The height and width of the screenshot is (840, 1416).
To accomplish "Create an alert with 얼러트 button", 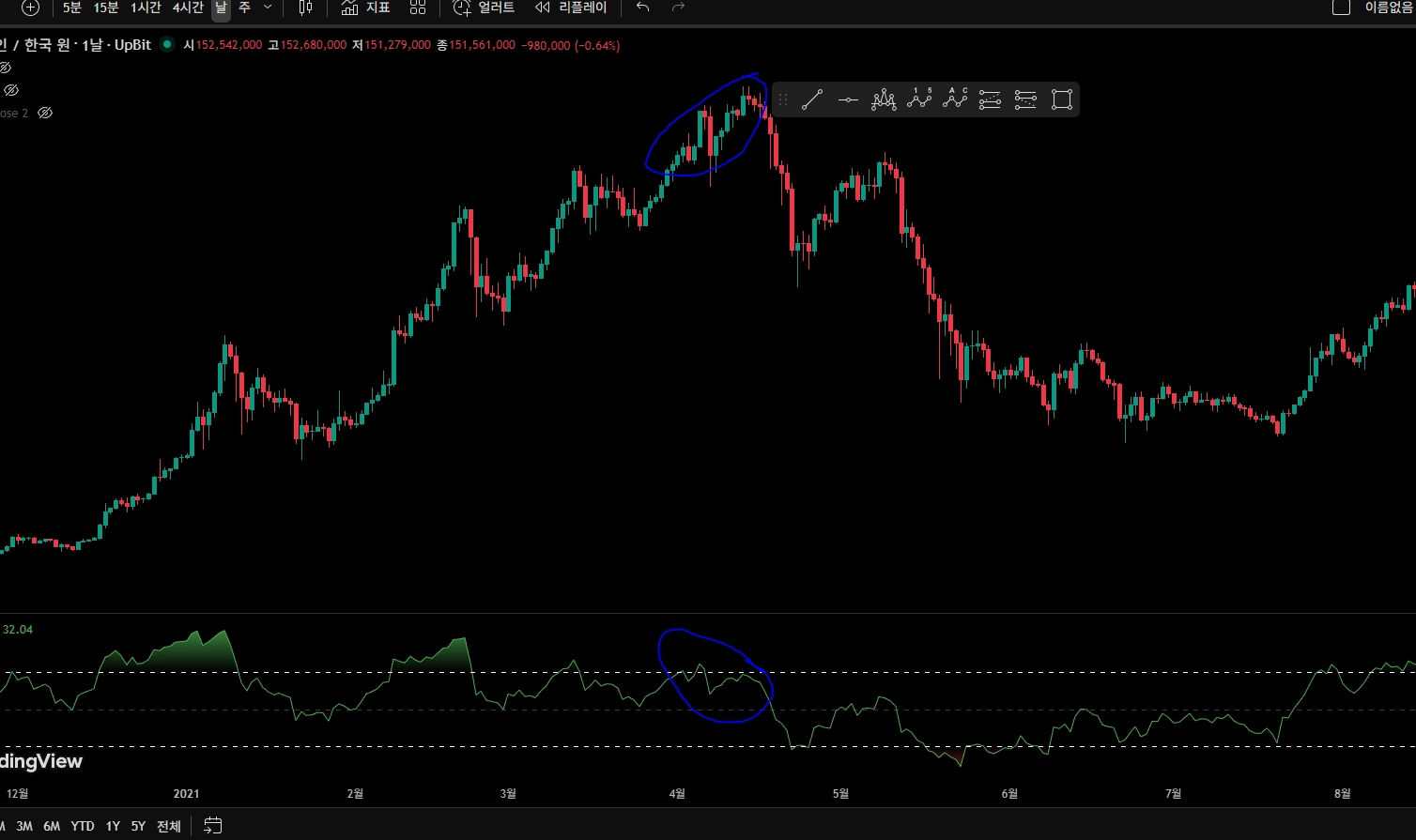I will 484,8.
